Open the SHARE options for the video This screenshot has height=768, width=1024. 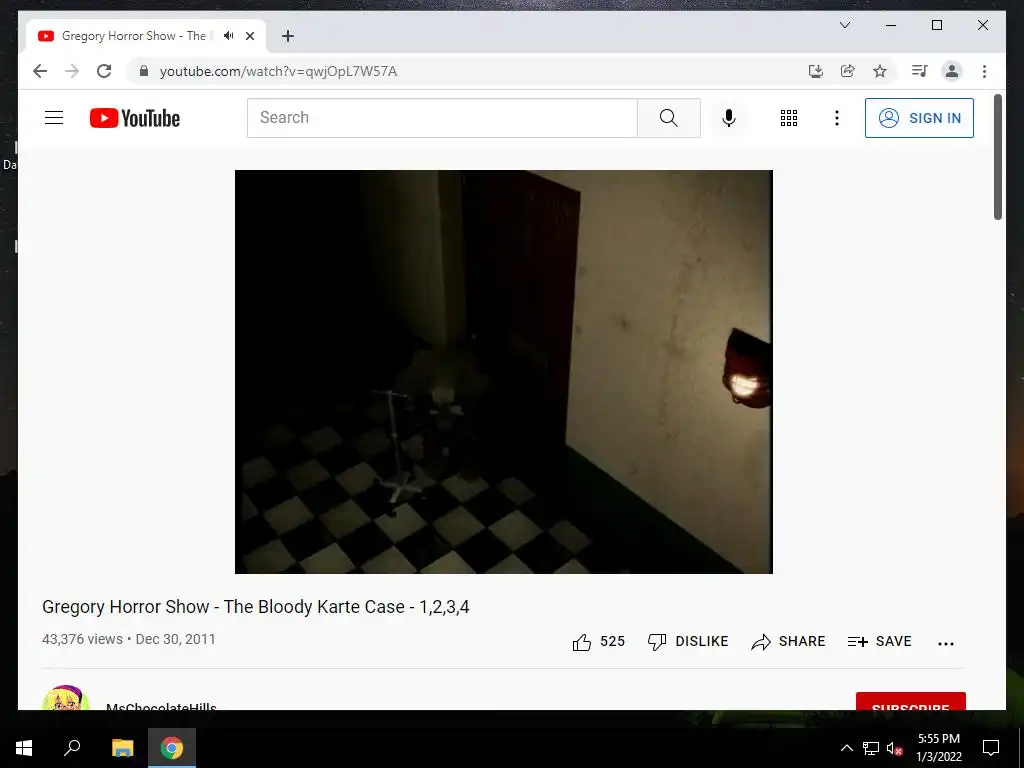pyautogui.click(x=788, y=641)
